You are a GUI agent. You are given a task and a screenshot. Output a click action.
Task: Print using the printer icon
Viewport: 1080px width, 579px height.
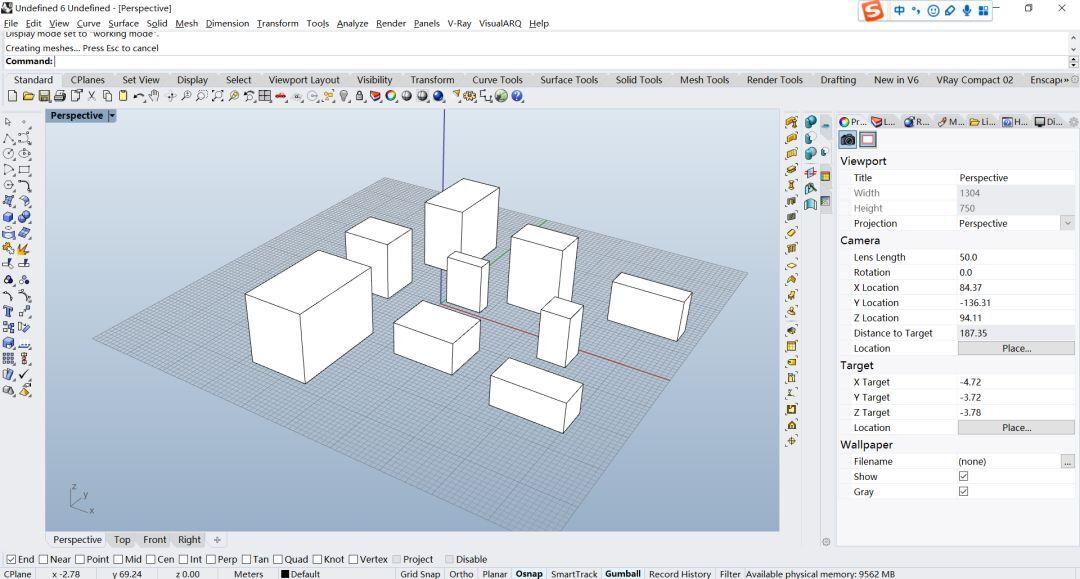pyautogui.click(x=60, y=96)
